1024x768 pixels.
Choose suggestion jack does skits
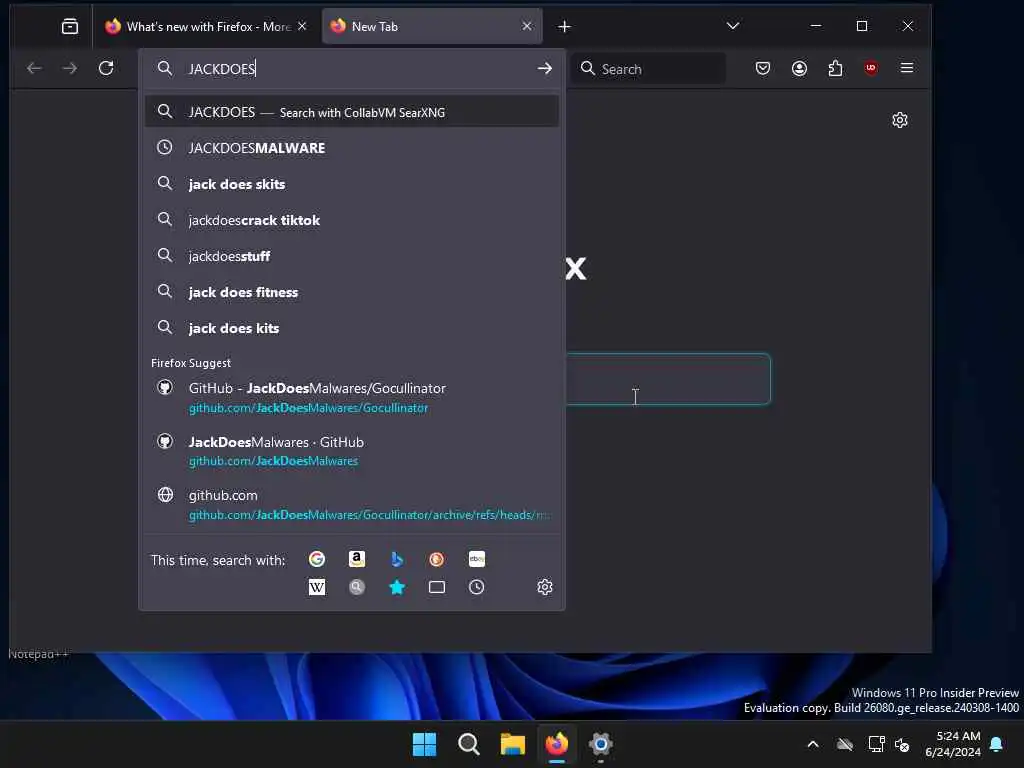351,184
